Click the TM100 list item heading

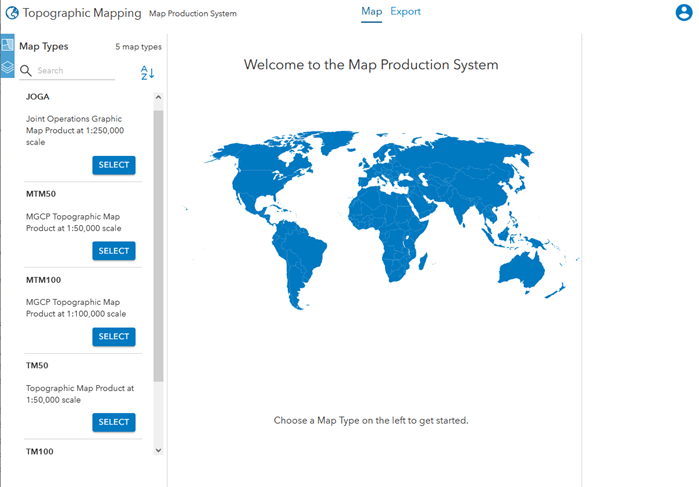40,452
